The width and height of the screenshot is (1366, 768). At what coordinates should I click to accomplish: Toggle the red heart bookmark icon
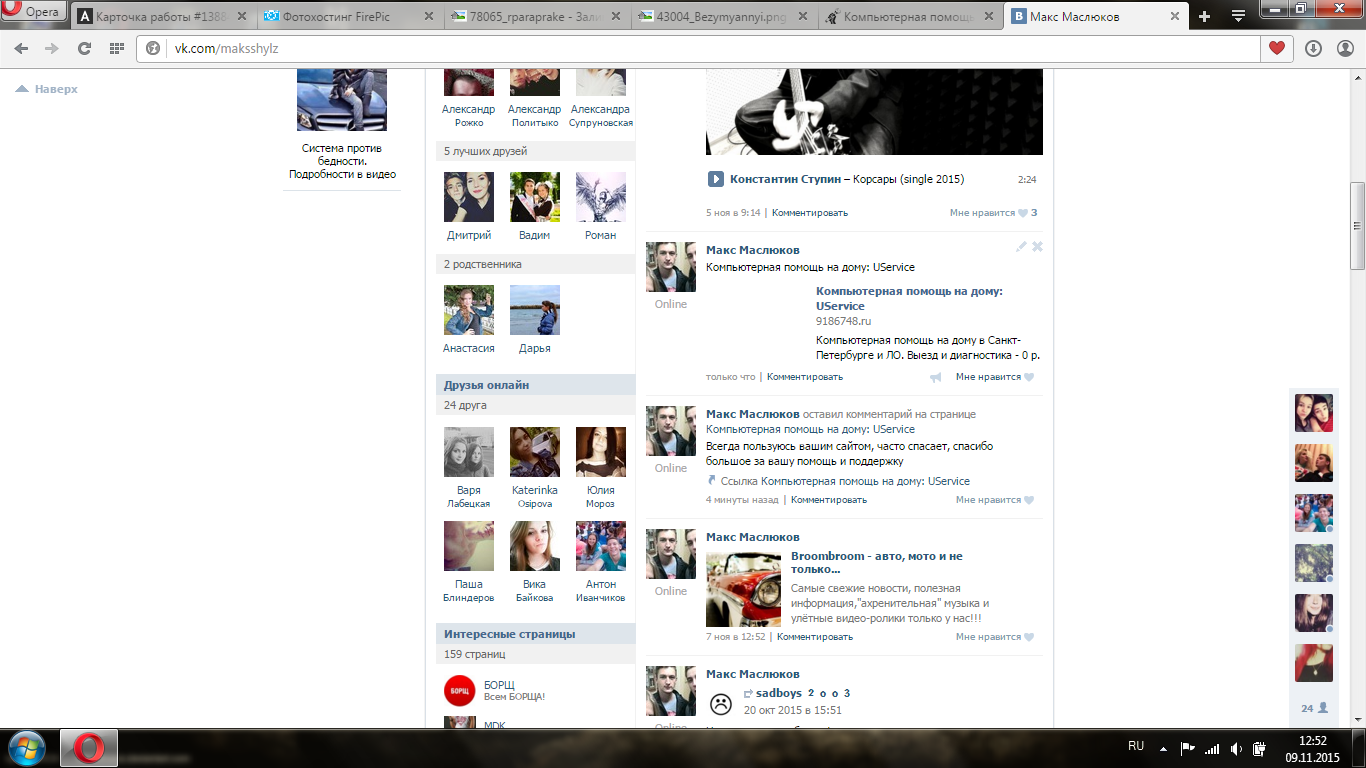(x=1277, y=48)
